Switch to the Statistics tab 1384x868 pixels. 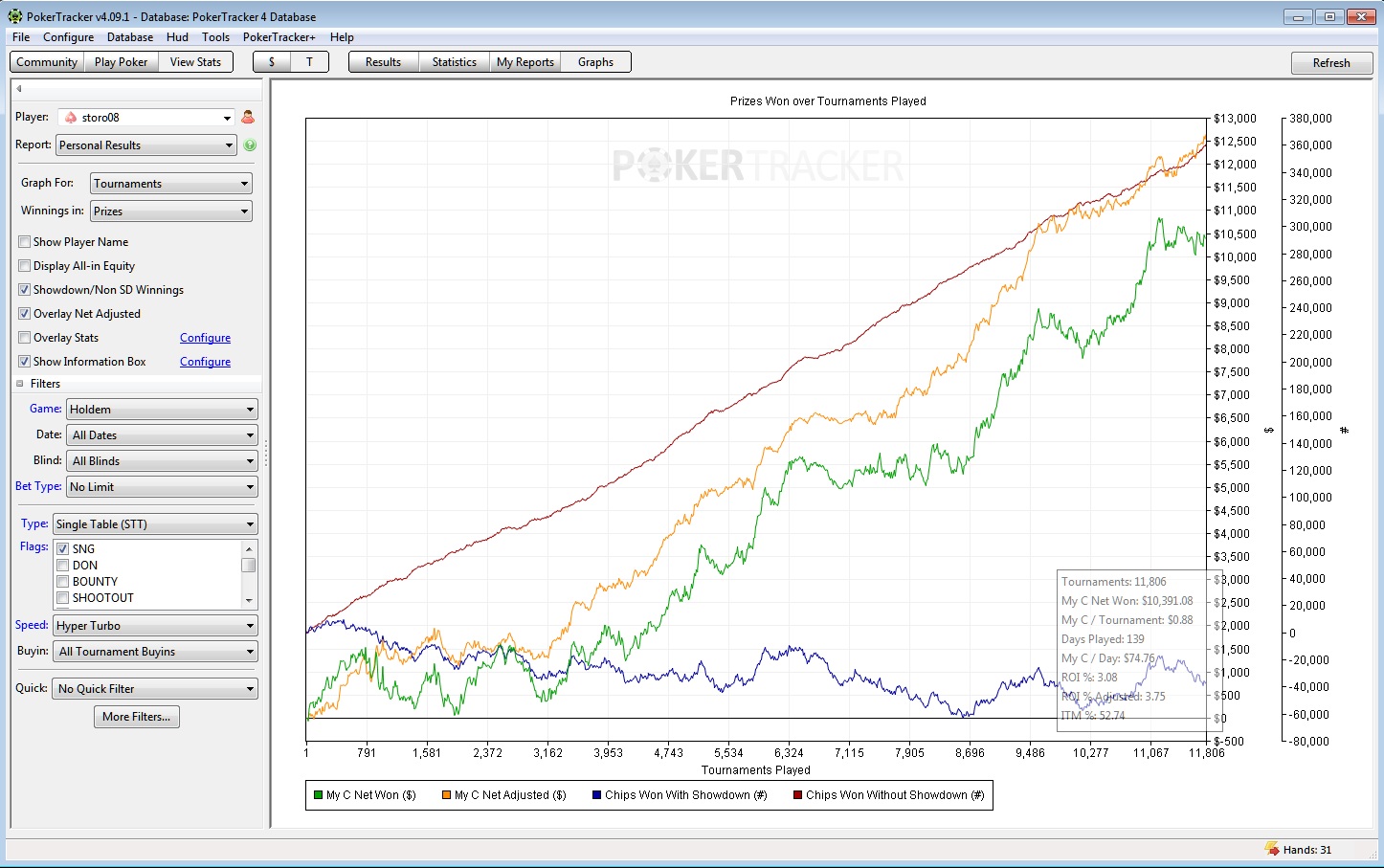[454, 62]
